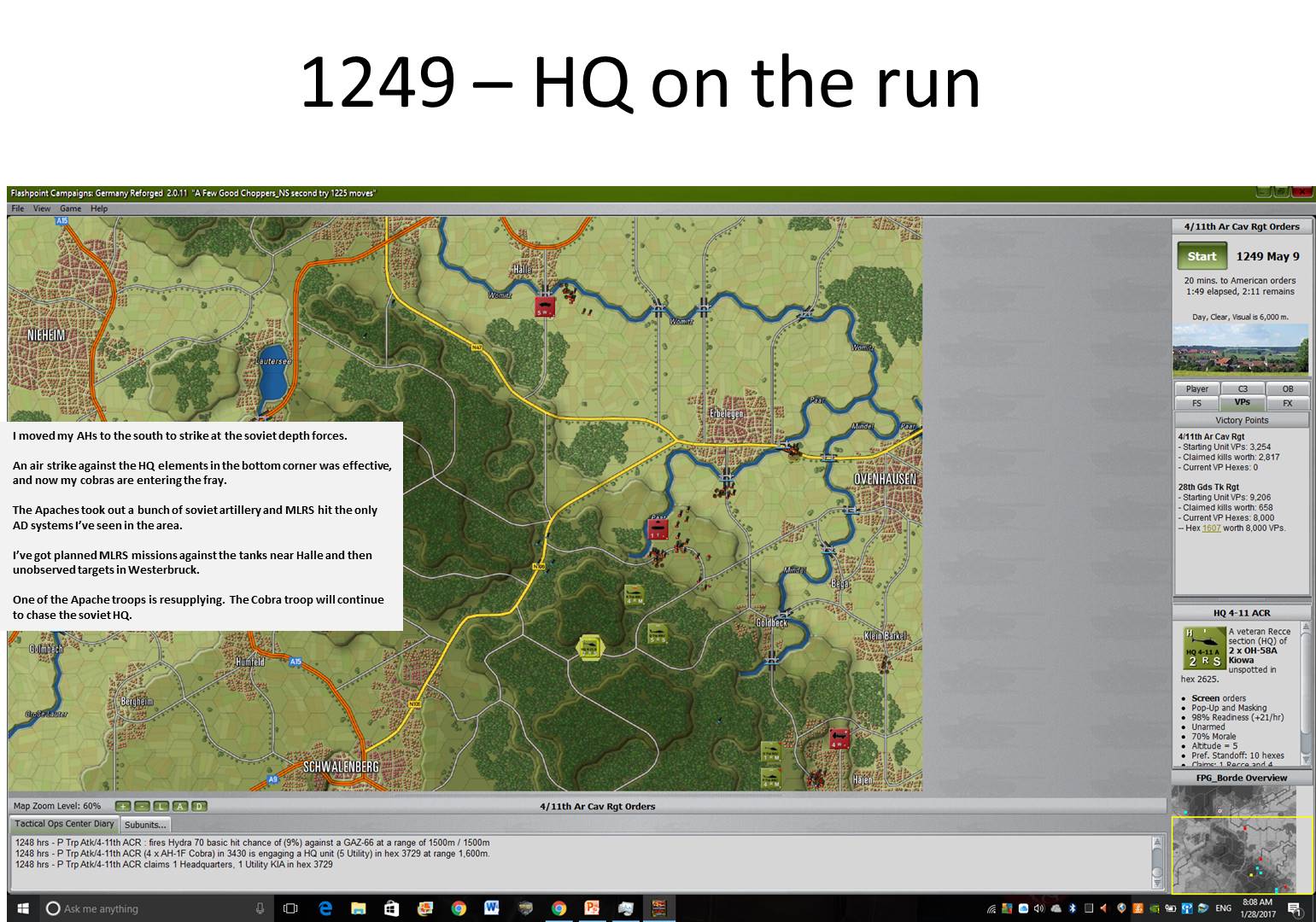Image resolution: width=1316 pixels, height=922 pixels.
Task: Select Soviet tank unit near Halle
Action: coord(545,306)
